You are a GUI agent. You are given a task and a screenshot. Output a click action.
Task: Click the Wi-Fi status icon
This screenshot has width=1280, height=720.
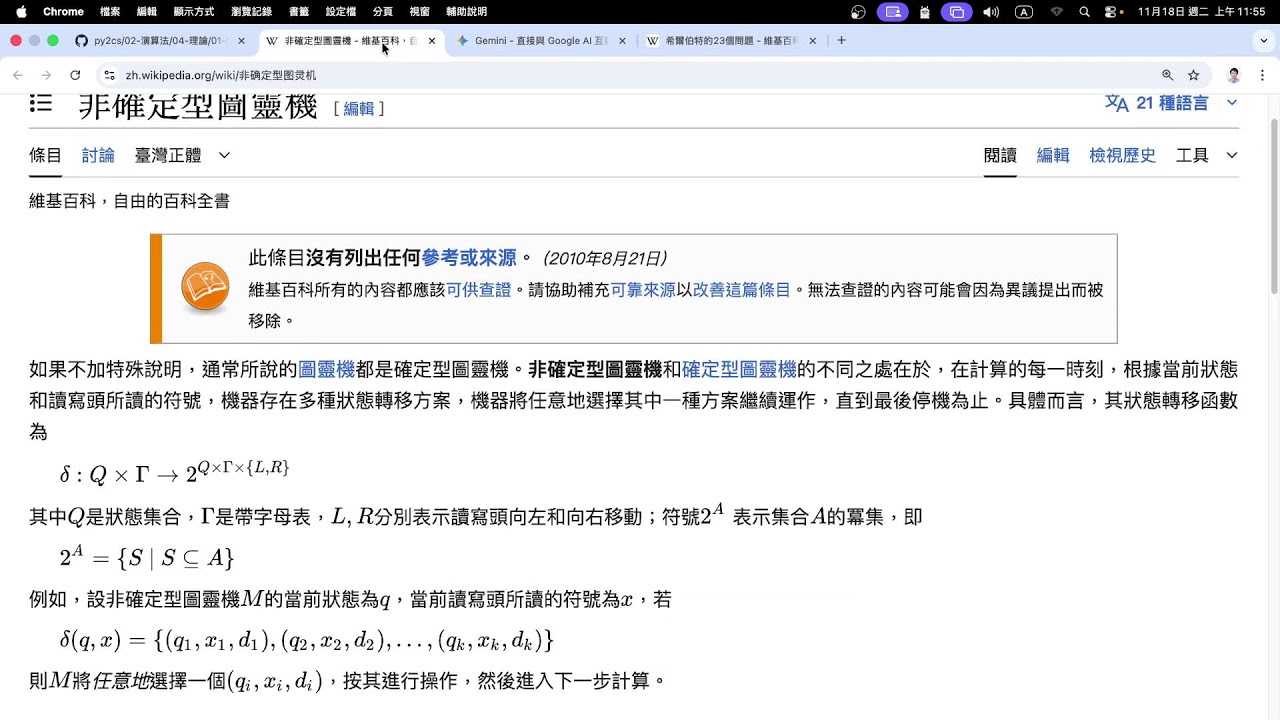1057,12
